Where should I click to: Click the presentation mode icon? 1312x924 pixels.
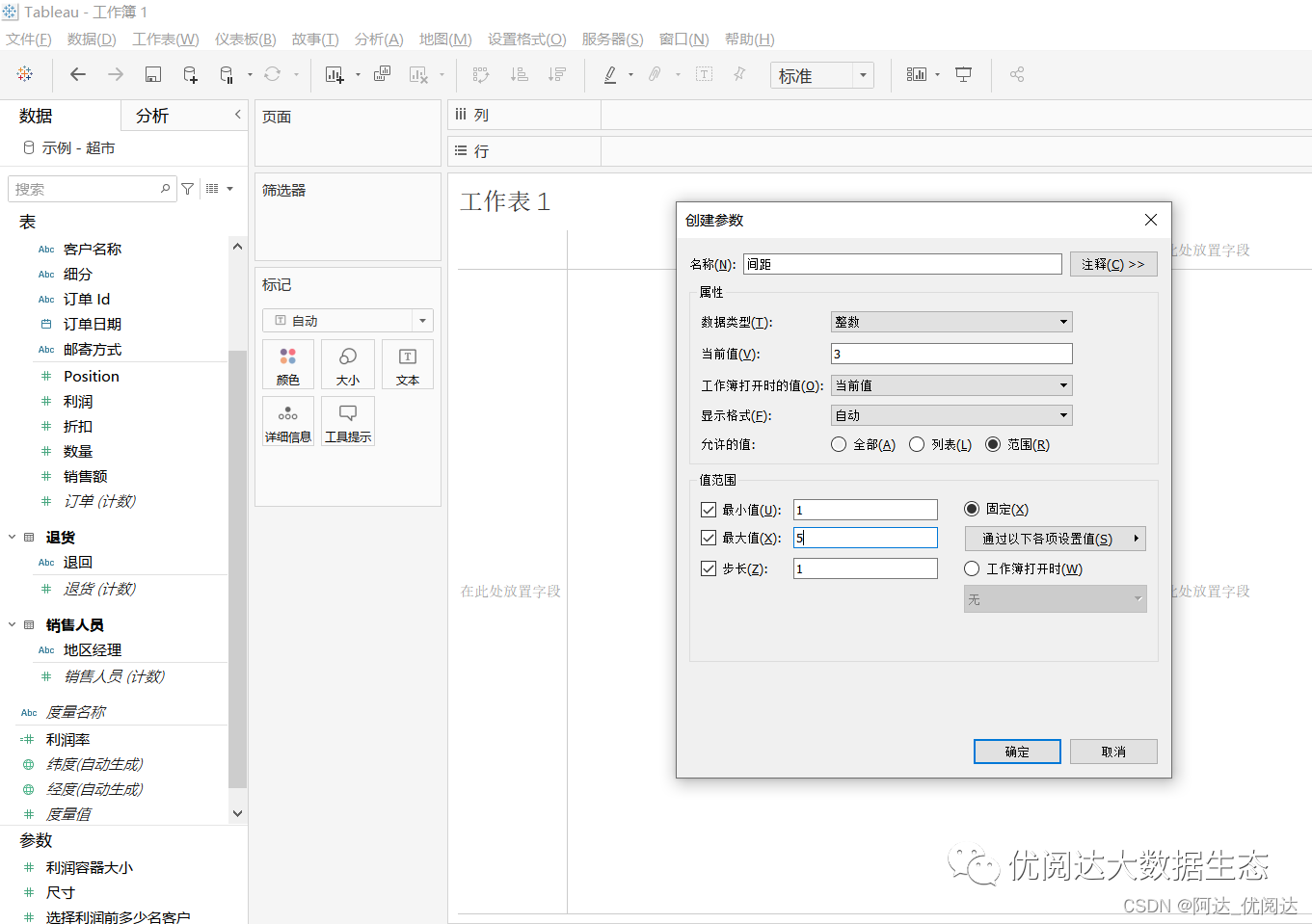(963, 74)
